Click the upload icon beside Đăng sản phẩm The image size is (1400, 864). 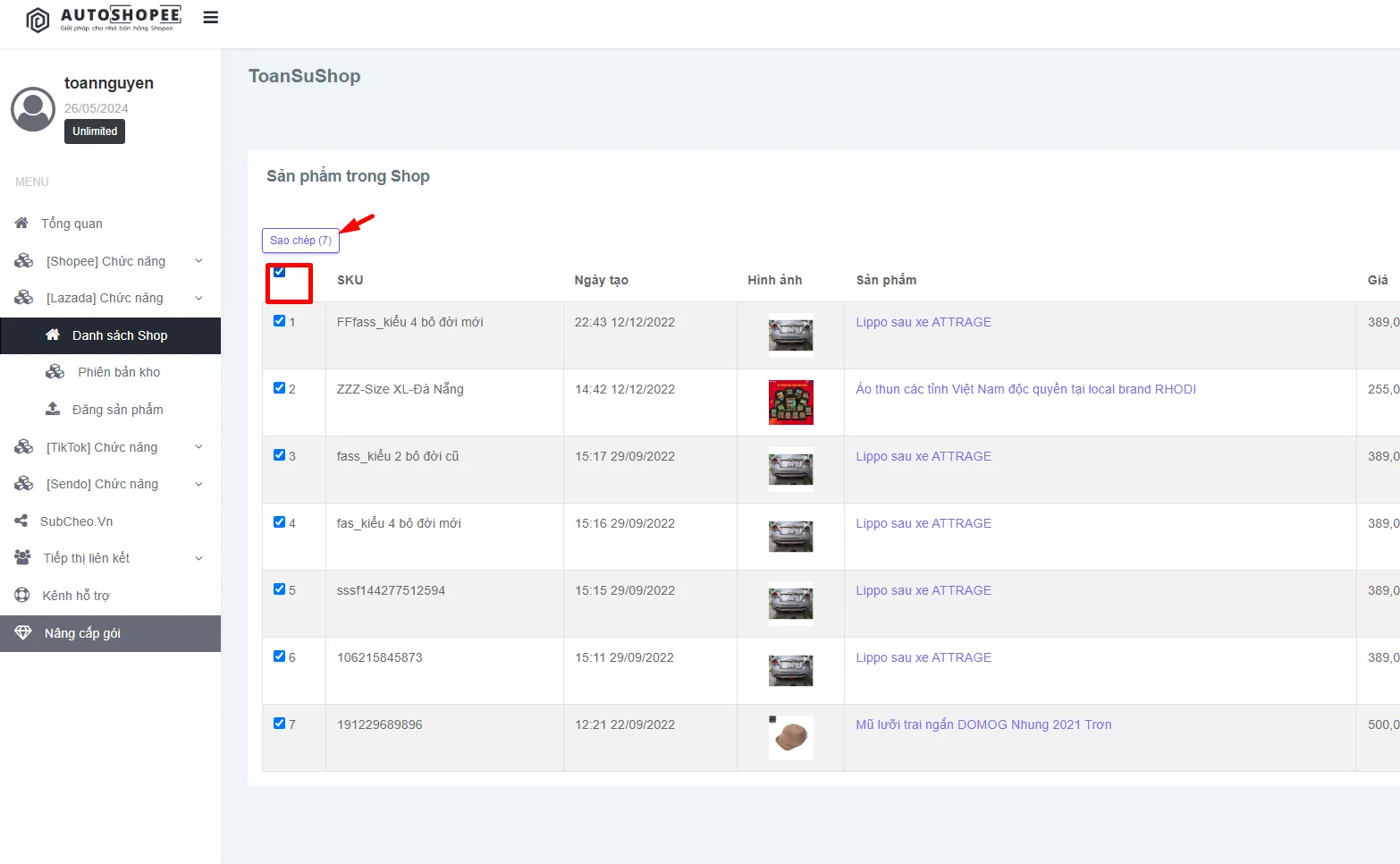53,409
